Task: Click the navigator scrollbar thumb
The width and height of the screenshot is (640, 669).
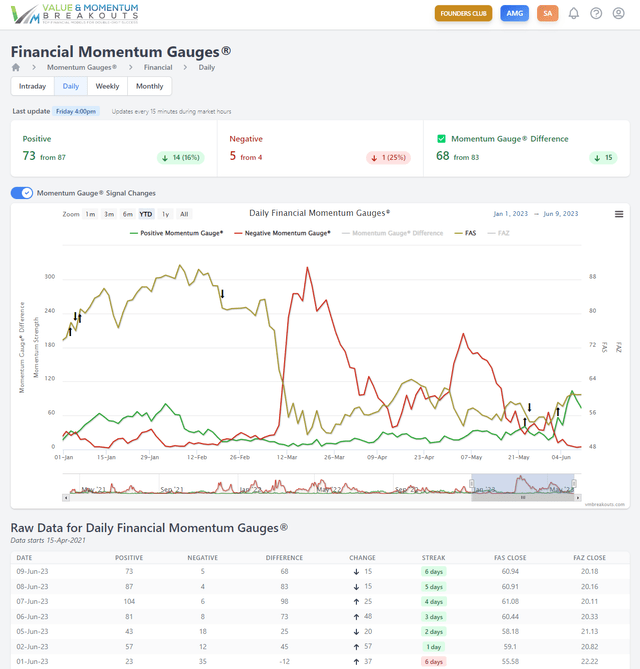Action: 523,497
